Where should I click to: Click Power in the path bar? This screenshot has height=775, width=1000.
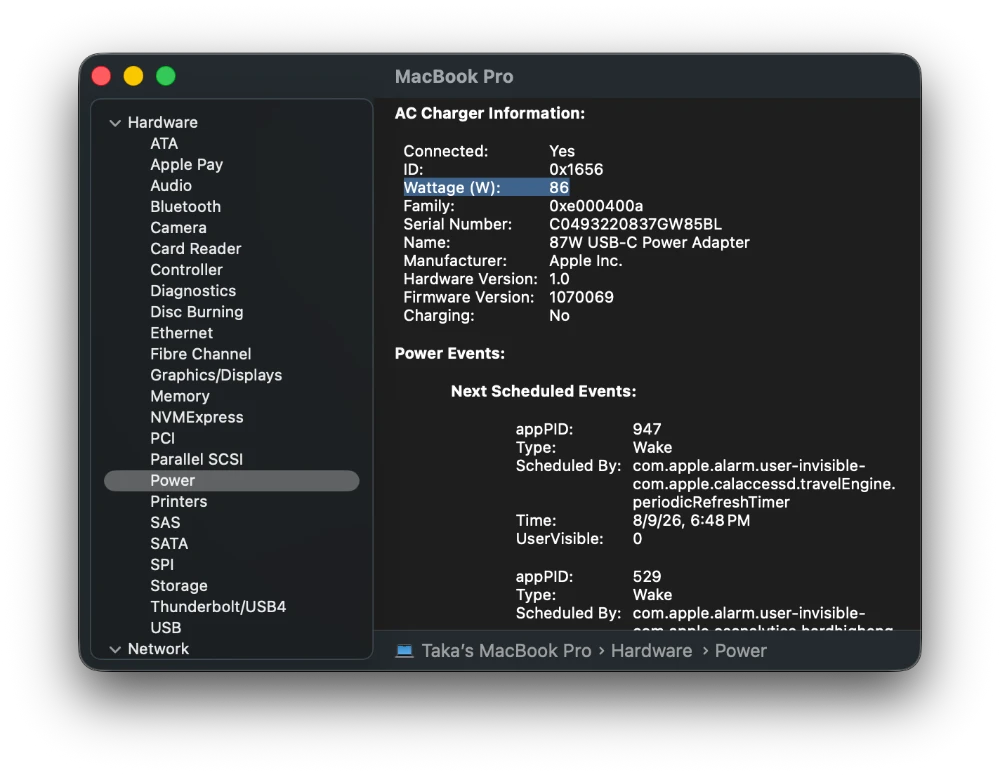[740, 651]
